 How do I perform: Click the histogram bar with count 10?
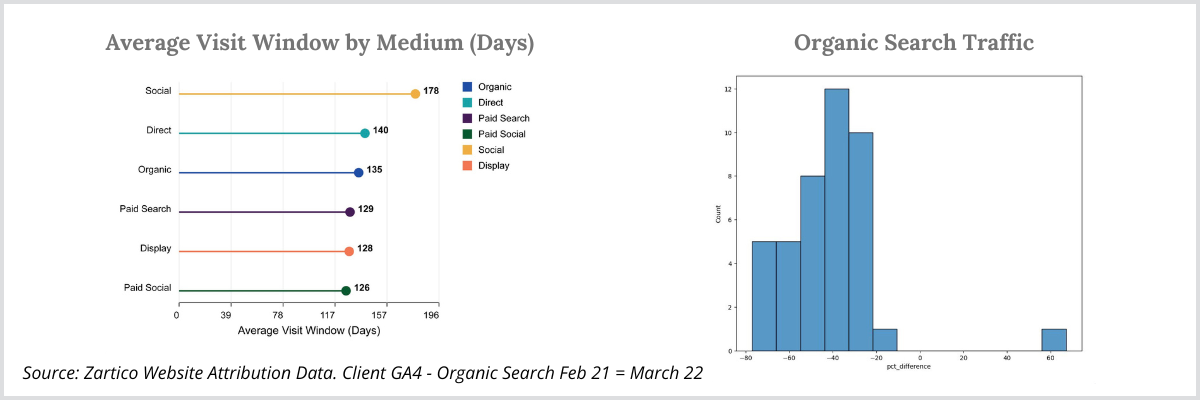(x=861, y=241)
